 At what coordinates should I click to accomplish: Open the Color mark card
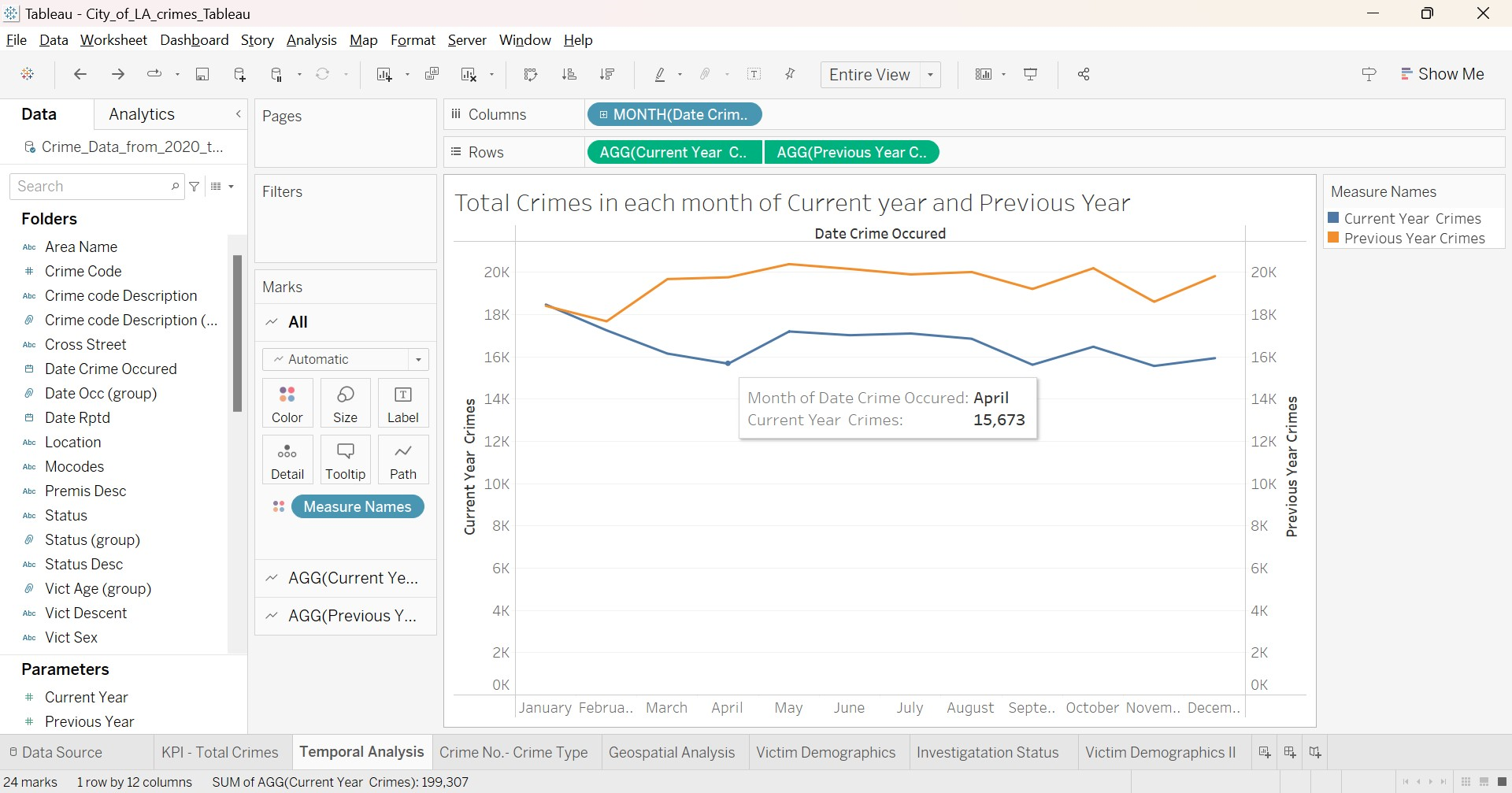pyautogui.click(x=287, y=402)
